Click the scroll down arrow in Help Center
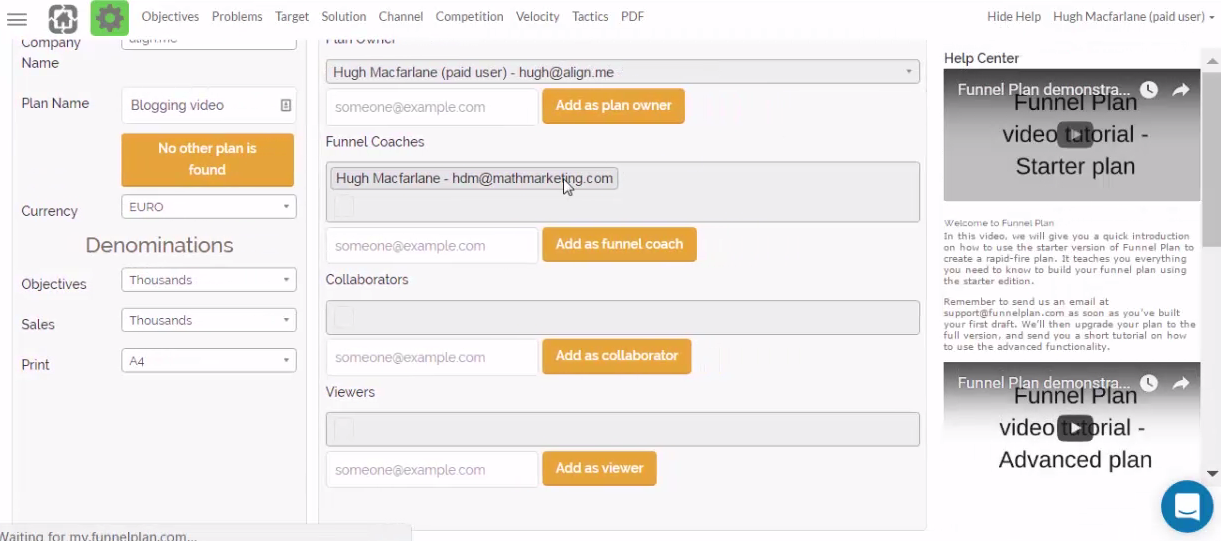This screenshot has height=541, width=1221. [1212, 473]
